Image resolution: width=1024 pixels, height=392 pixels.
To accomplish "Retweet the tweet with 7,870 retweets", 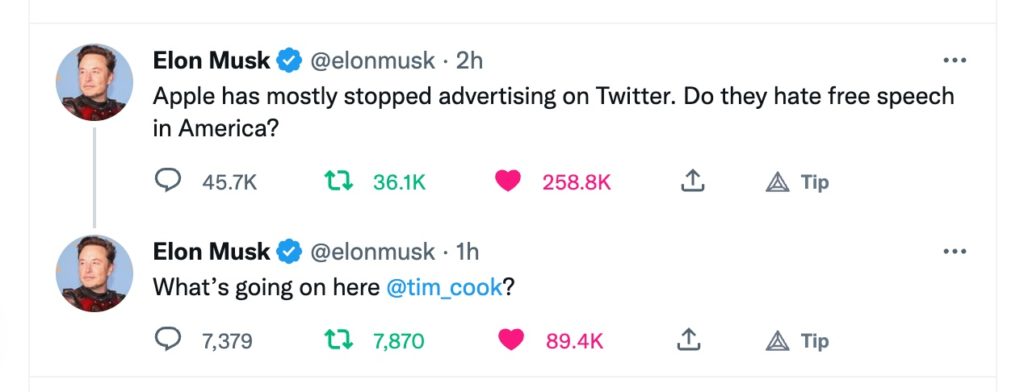I will tap(339, 340).
